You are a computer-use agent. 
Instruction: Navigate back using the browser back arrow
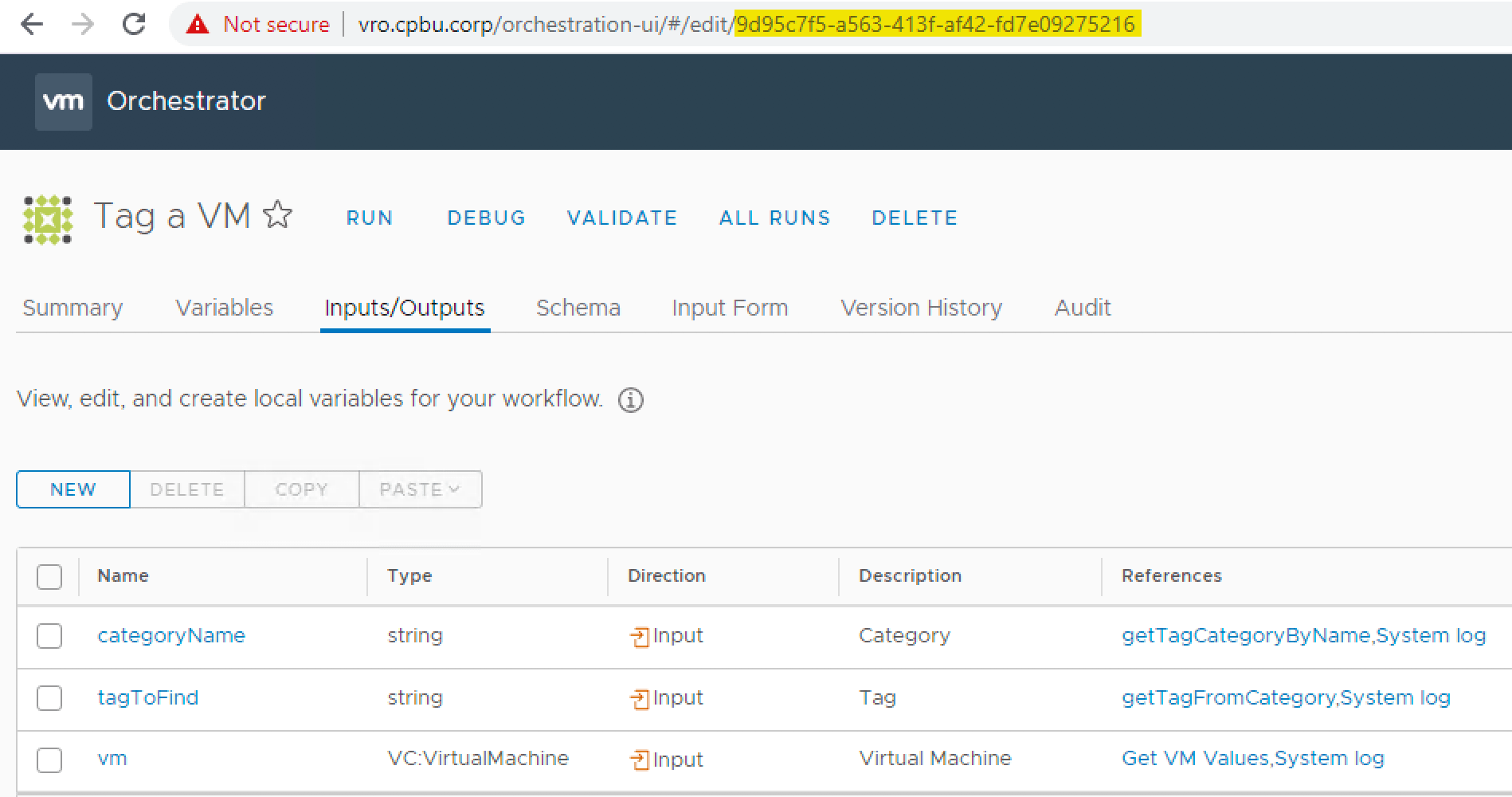coord(31,24)
